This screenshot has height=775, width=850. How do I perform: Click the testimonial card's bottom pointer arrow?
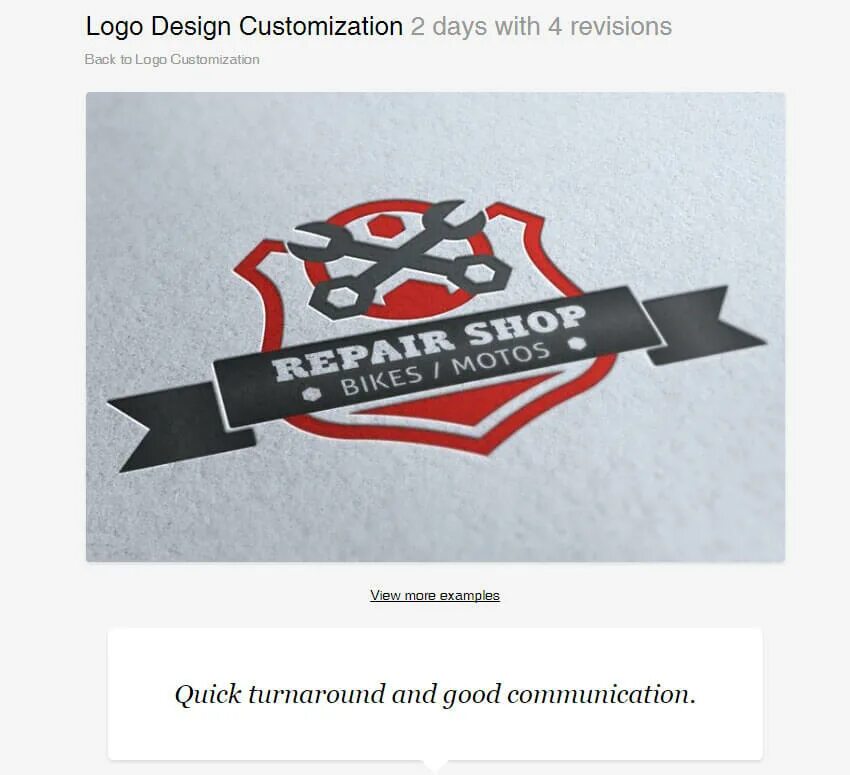[435, 765]
